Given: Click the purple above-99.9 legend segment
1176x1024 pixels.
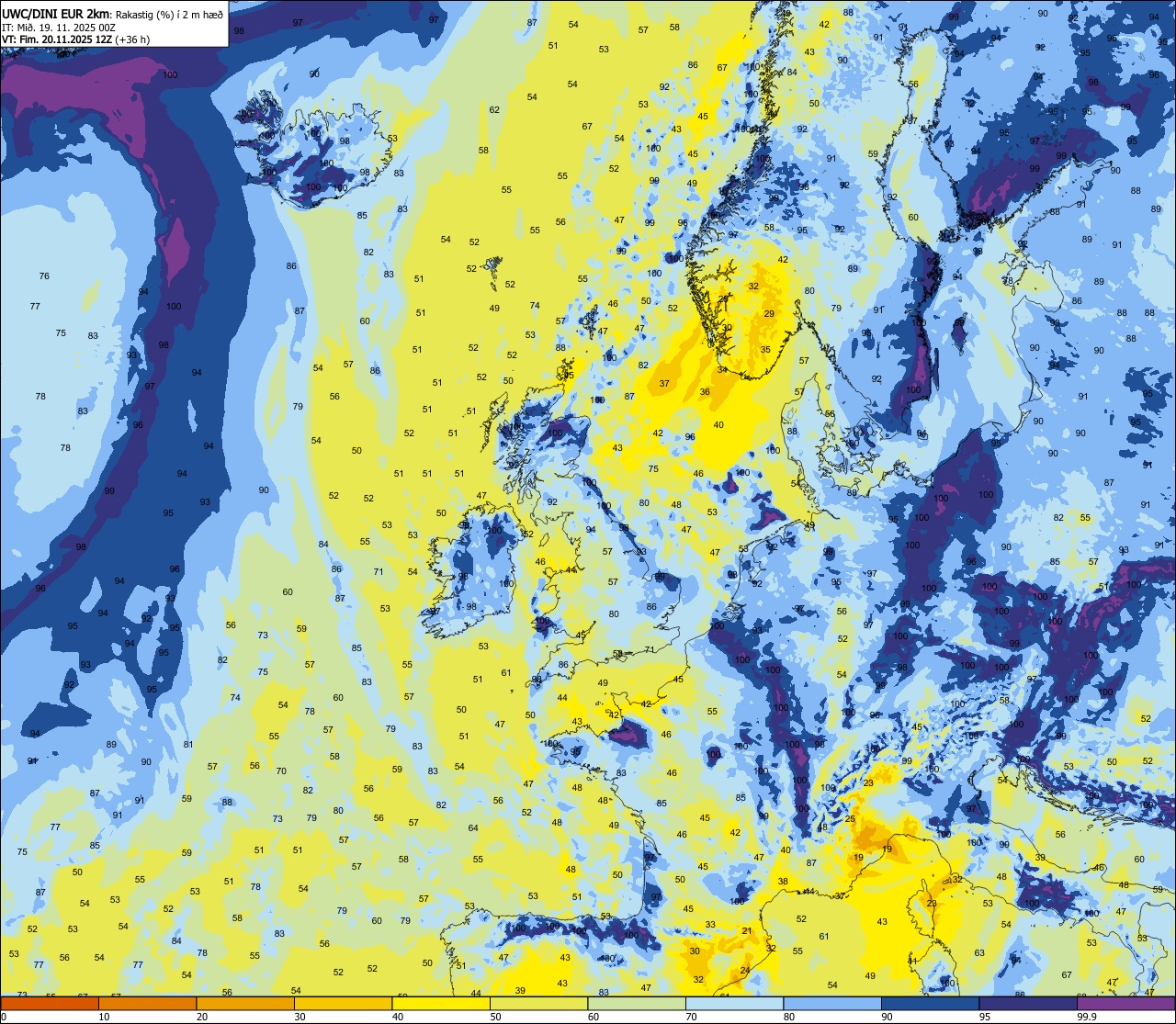Looking at the screenshot, I should pos(1126,1003).
